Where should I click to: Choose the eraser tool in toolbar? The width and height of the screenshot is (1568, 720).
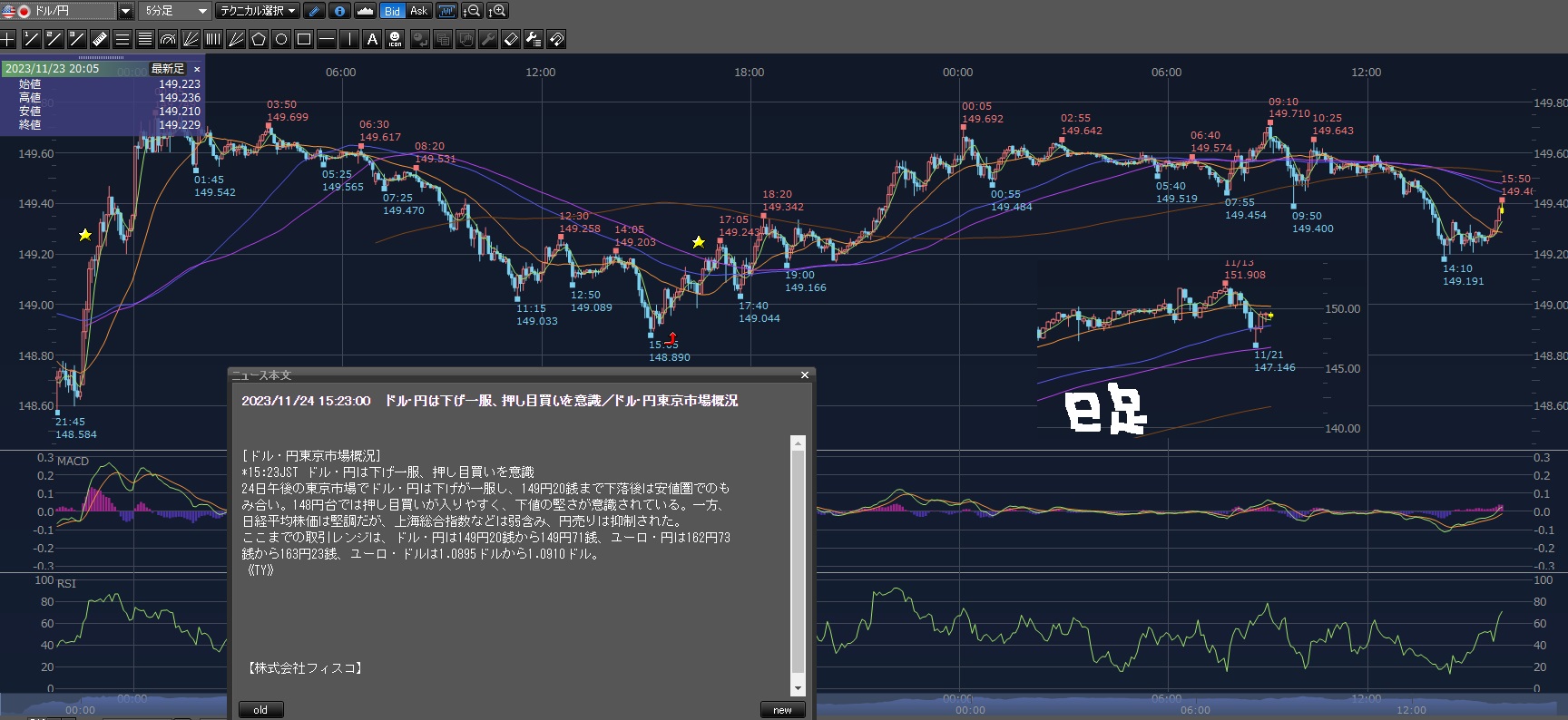(x=511, y=39)
